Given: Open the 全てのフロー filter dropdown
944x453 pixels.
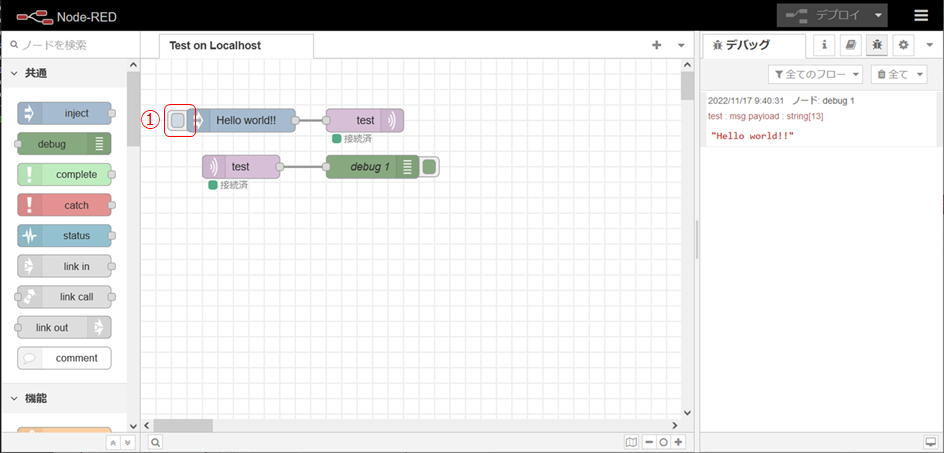Looking at the screenshot, I should (x=815, y=74).
